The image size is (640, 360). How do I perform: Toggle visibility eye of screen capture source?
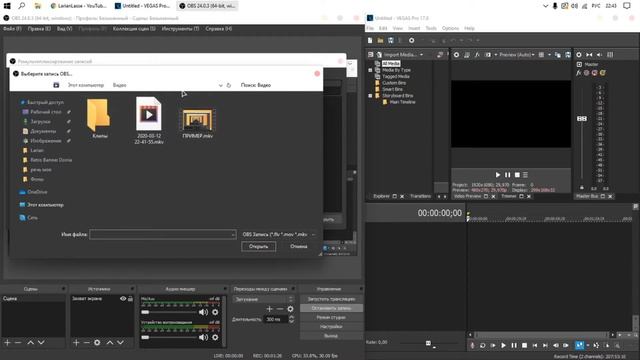tap(123, 299)
